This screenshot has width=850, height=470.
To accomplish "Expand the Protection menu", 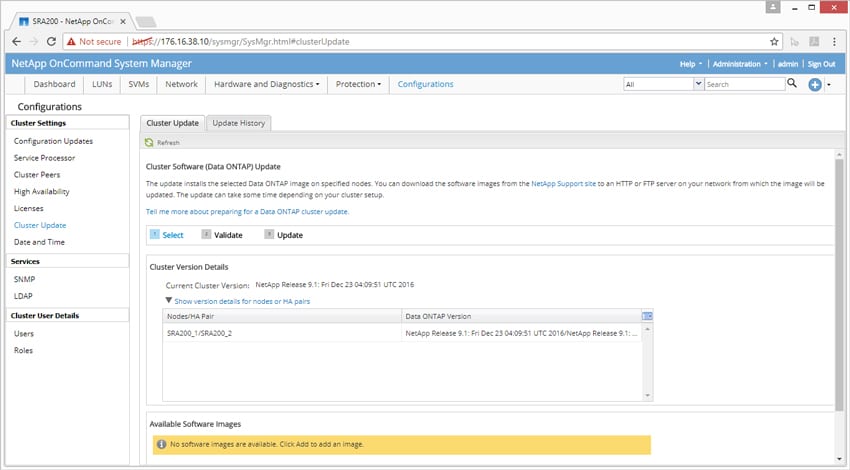I will click(358, 84).
